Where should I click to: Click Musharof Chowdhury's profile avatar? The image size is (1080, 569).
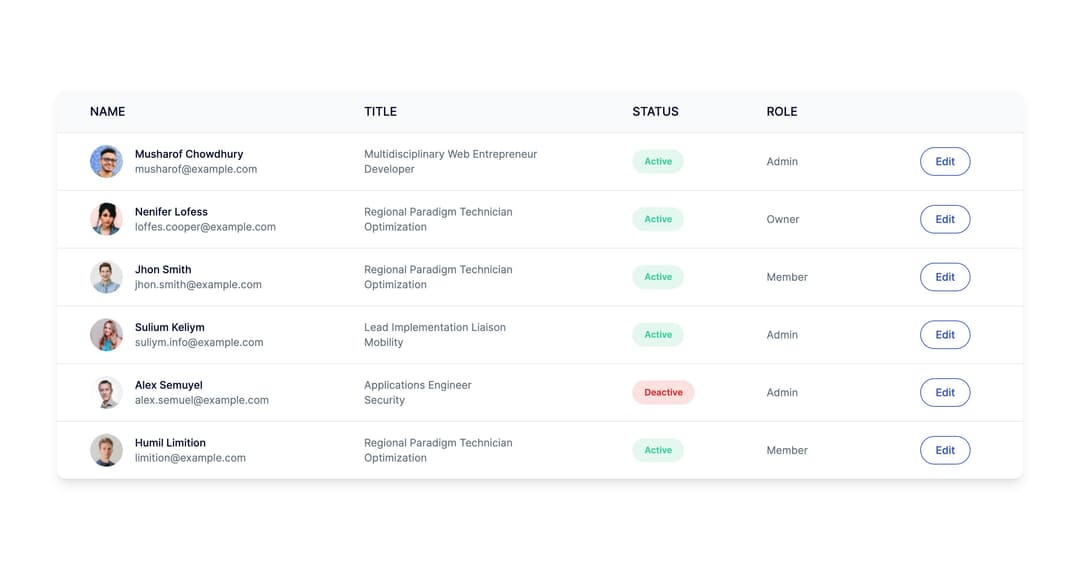click(106, 162)
